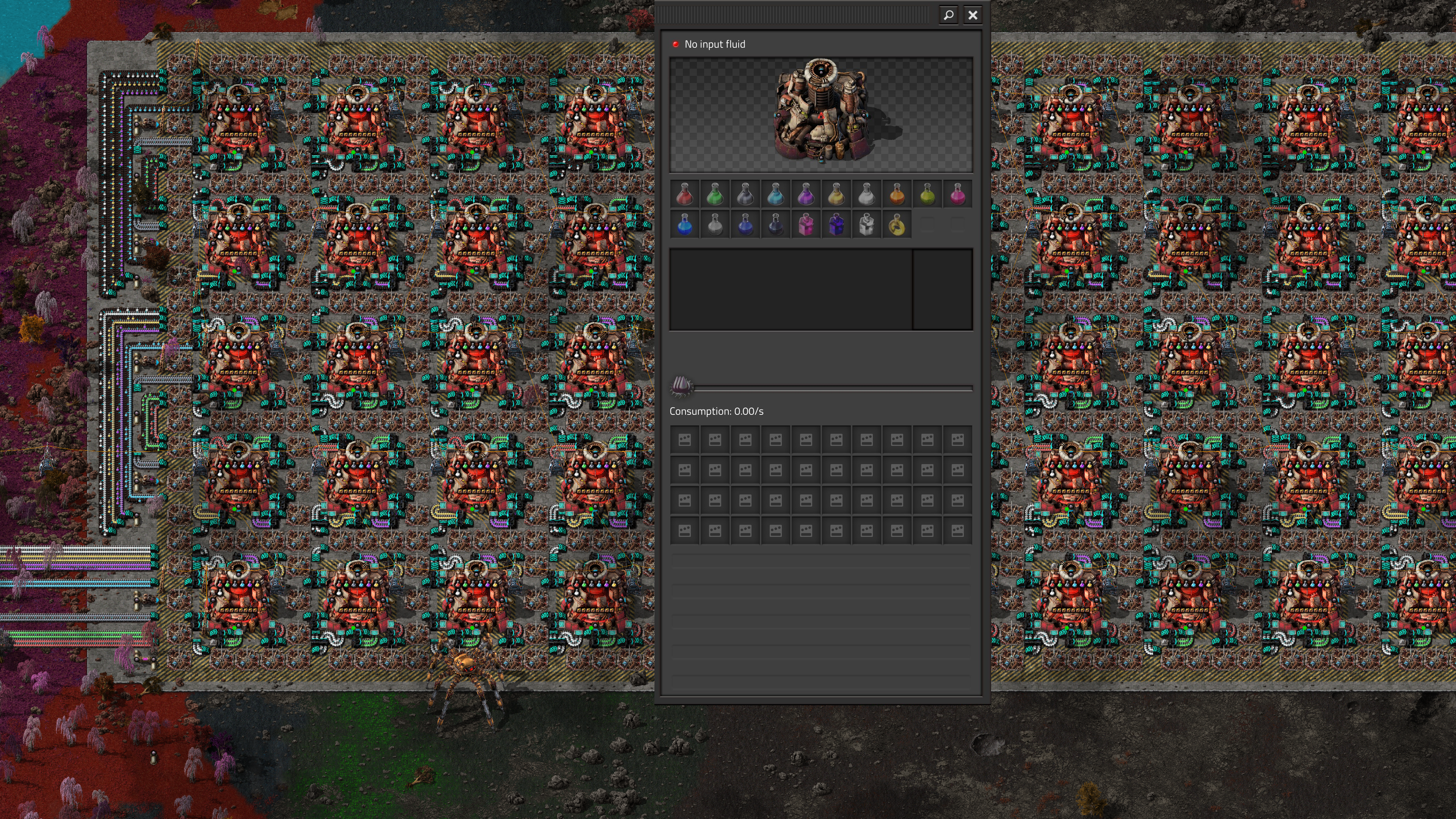
Task: Close the lab panel with X
Action: point(973,15)
